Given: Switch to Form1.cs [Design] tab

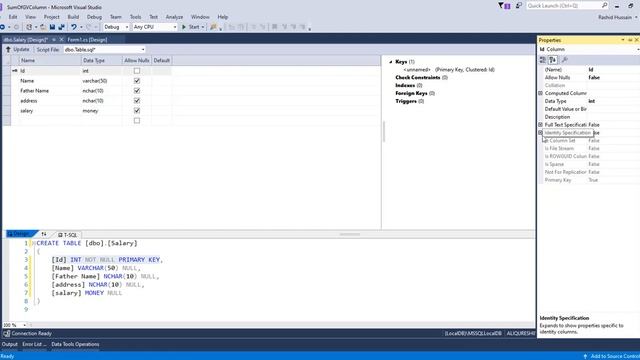Looking at the screenshot, I should (x=87, y=40).
